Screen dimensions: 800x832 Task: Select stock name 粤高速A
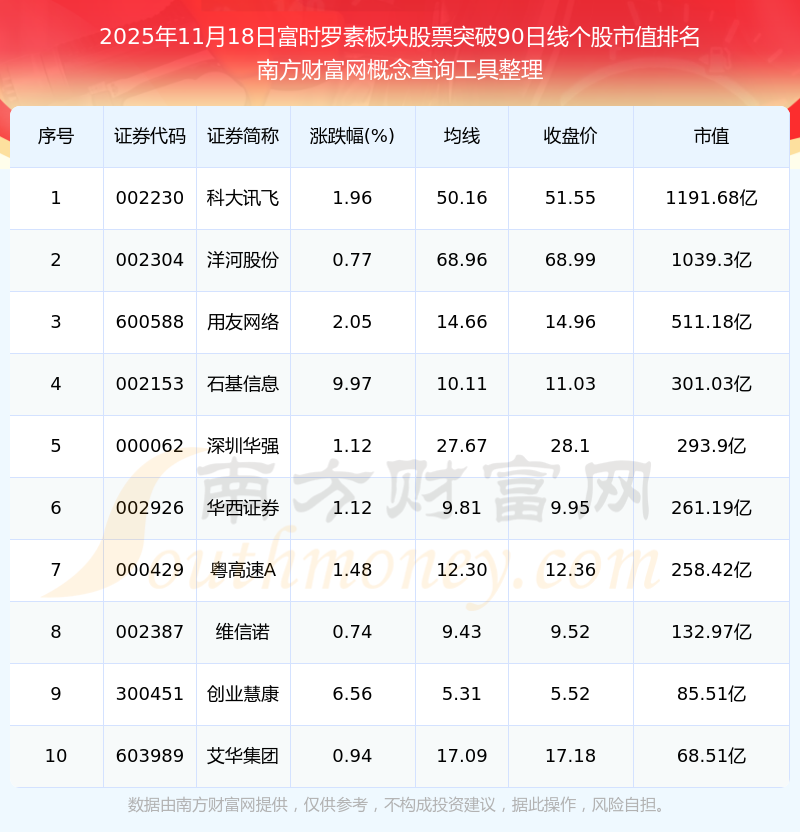pyautogui.click(x=243, y=570)
